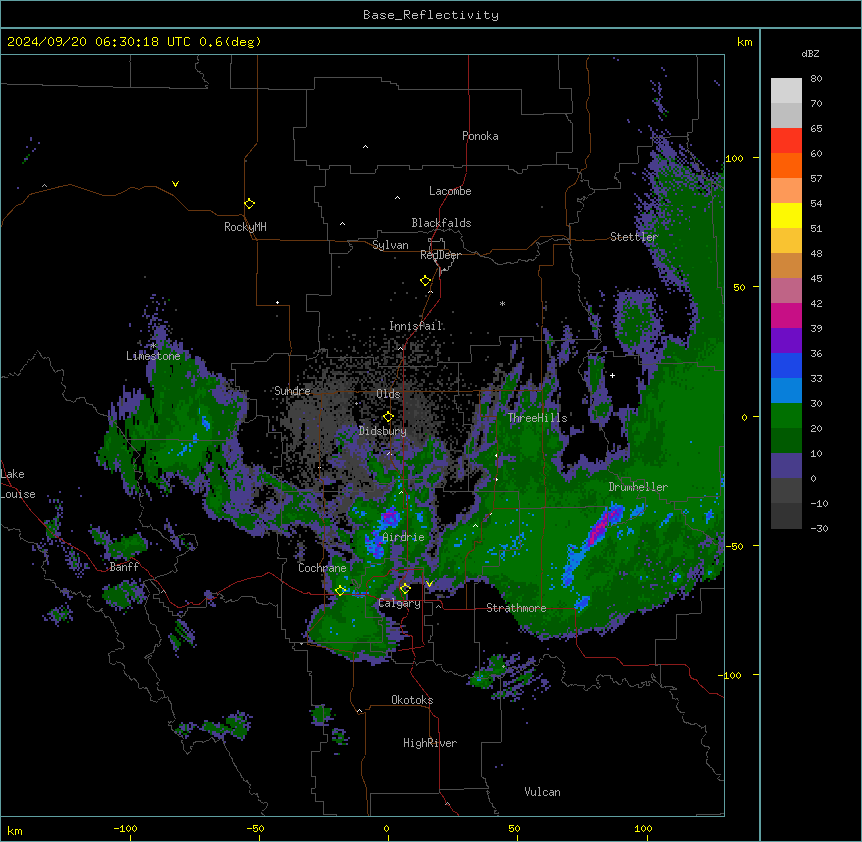This screenshot has height=842, width=862.
Task: Click the Didsbury label
Action: click(383, 431)
